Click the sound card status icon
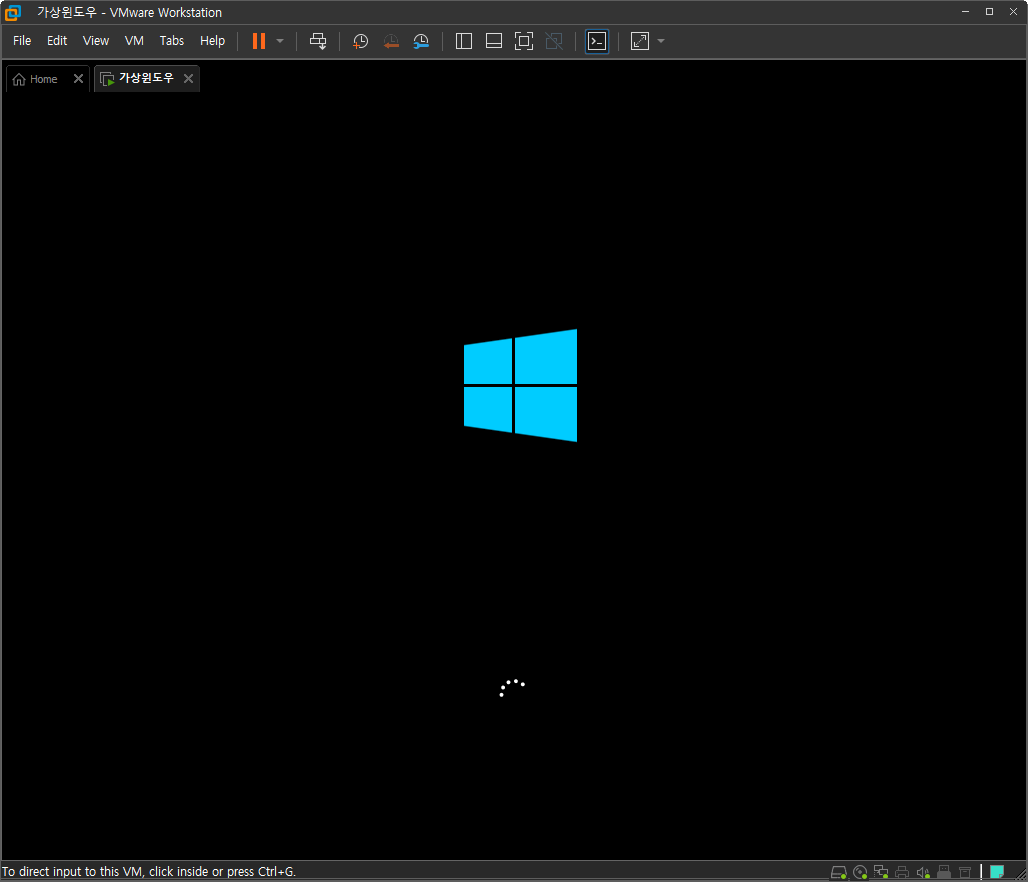Viewport: 1028px width, 882px height. click(x=923, y=872)
